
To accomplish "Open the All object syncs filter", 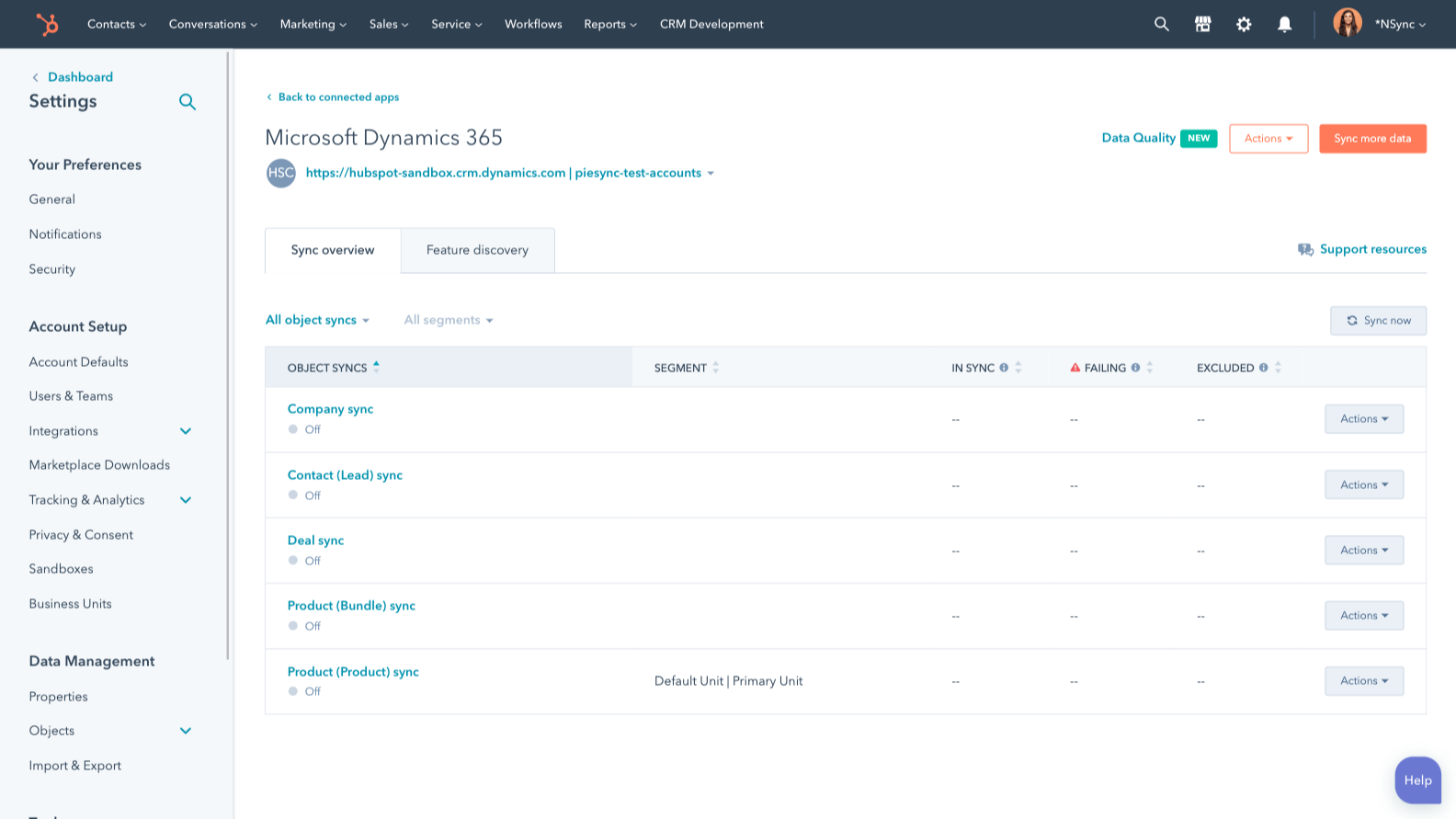I will [x=317, y=320].
